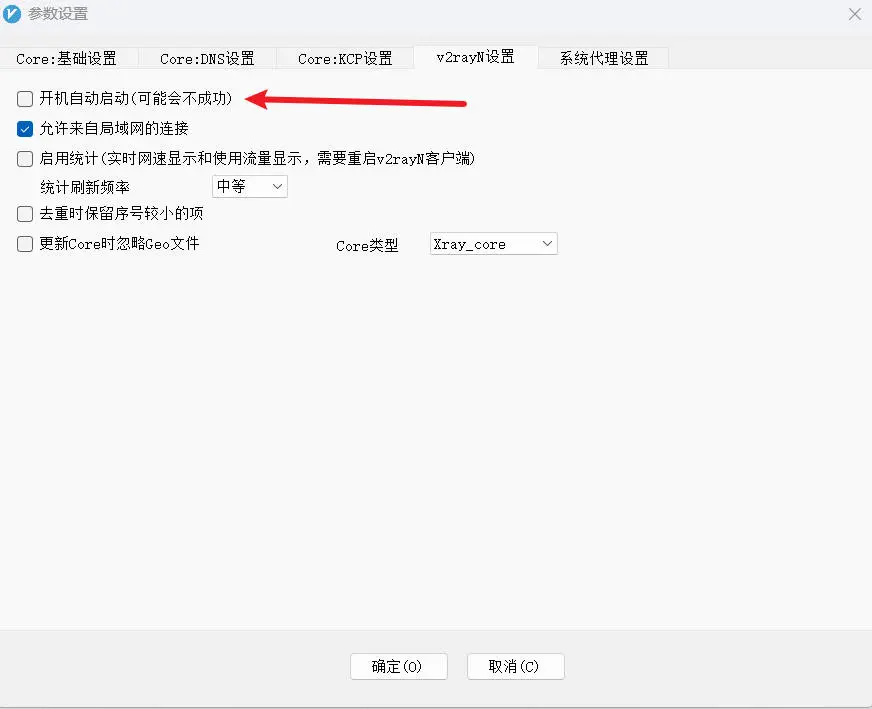Confirm with 确定(O) button

[399, 666]
